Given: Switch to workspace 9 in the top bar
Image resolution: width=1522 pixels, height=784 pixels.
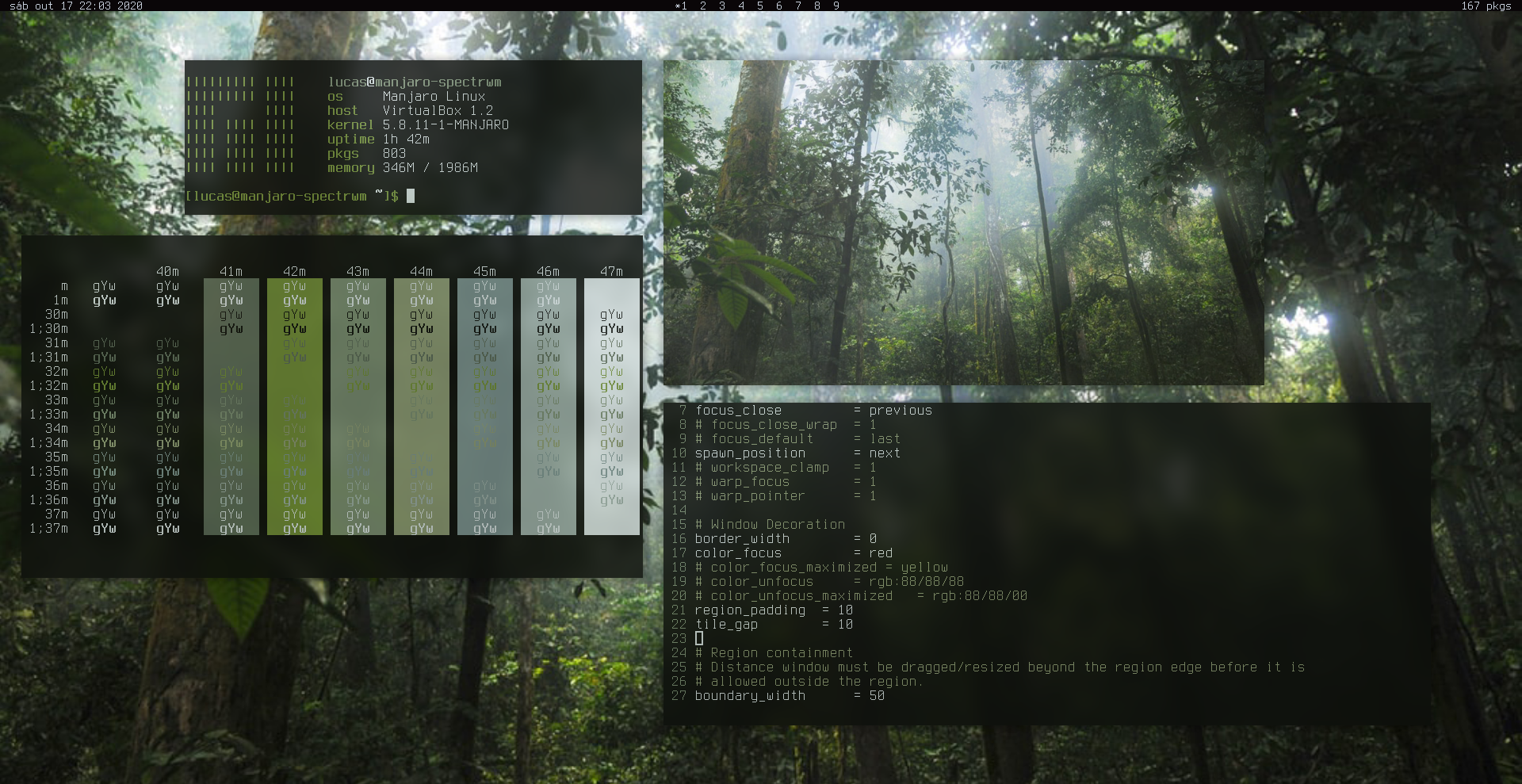Looking at the screenshot, I should click(836, 6).
